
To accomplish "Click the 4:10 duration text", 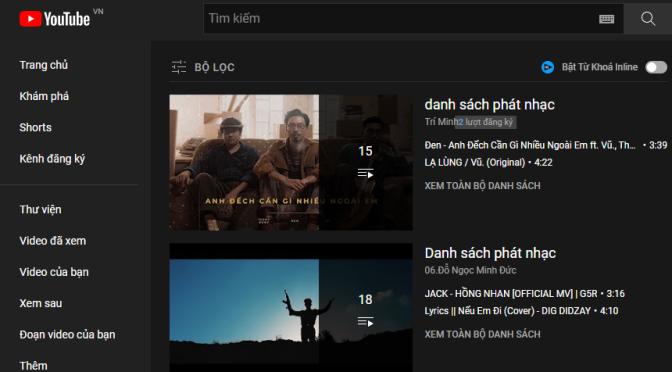I will pos(609,311).
